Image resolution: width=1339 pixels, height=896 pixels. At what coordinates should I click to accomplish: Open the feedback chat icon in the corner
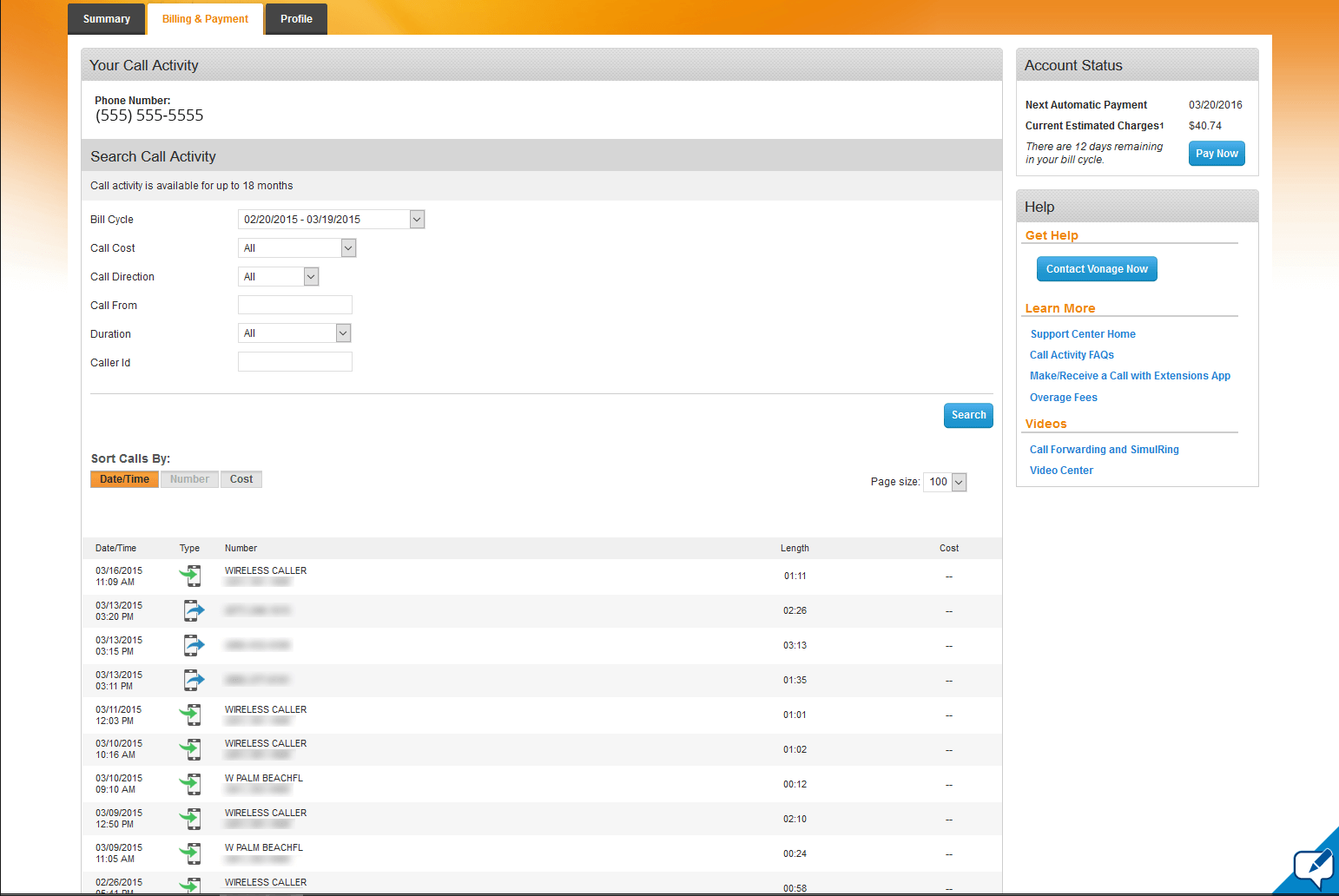point(1313,867)
